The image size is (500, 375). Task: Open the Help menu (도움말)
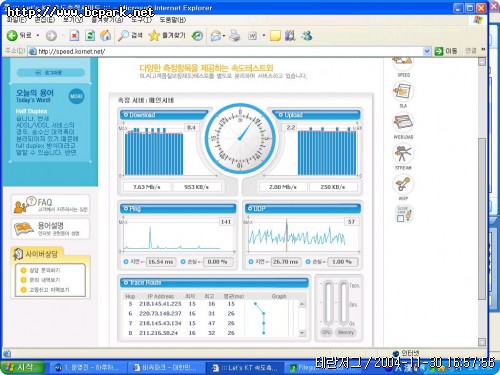click(x=172, y=20)
